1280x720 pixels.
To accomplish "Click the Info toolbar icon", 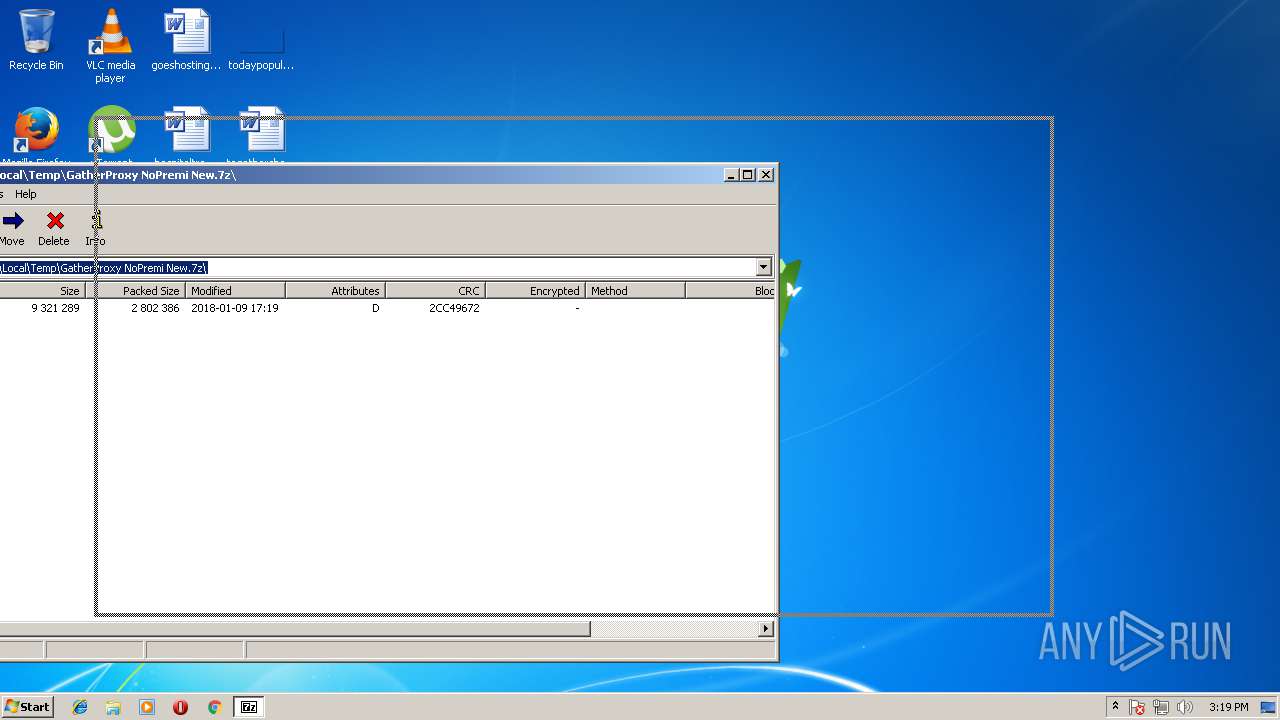I will 95,228.
